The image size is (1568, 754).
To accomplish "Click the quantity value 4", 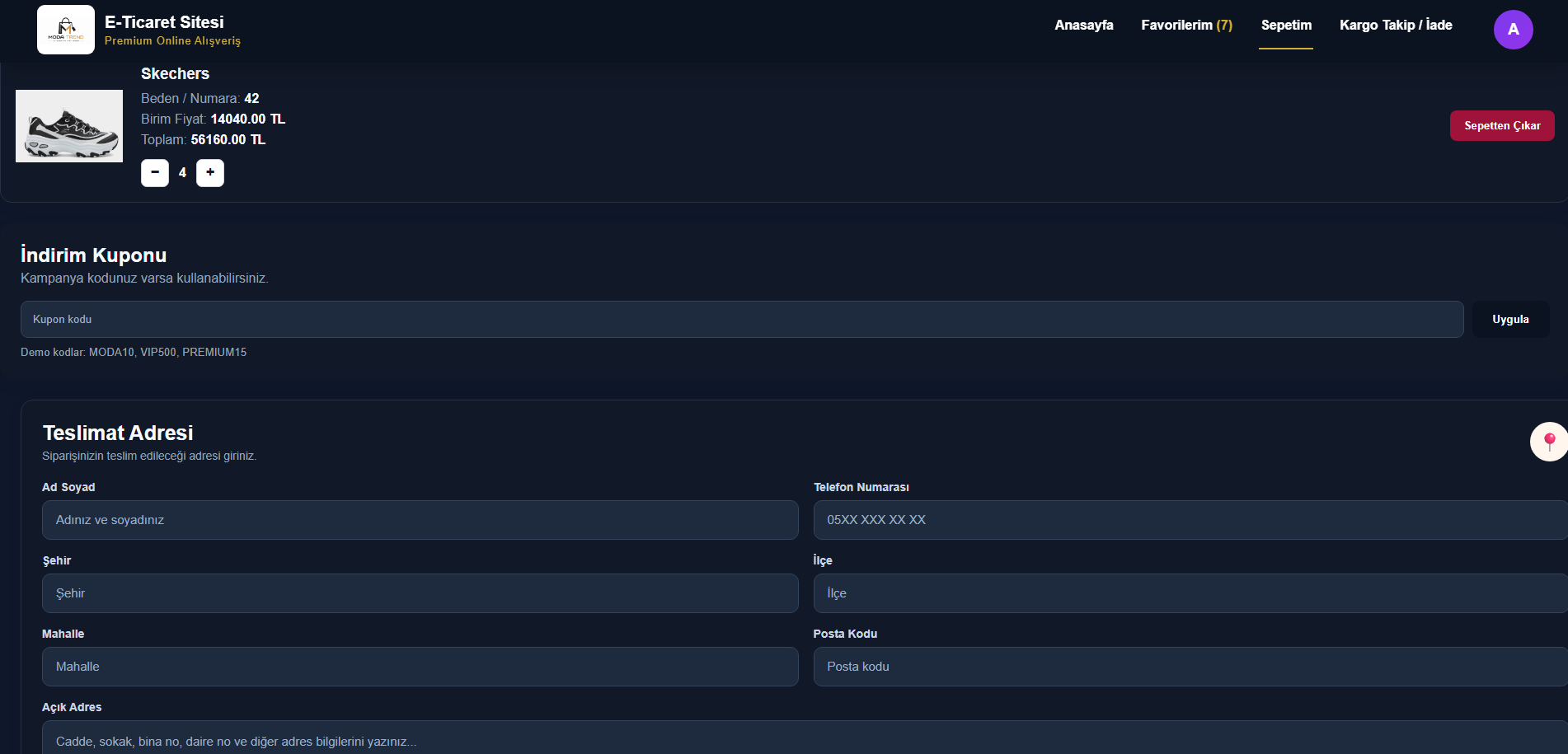I will tap(182, 172).
